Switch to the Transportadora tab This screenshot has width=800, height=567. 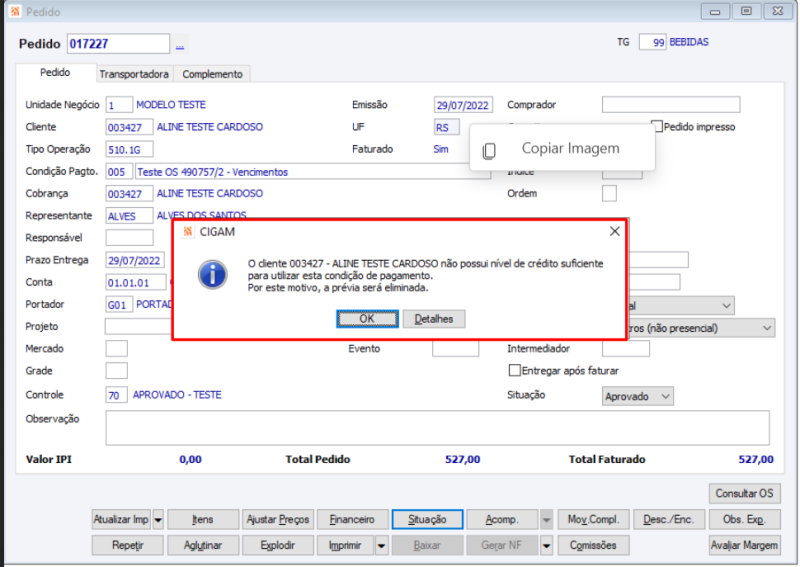(x=134, y=74)
